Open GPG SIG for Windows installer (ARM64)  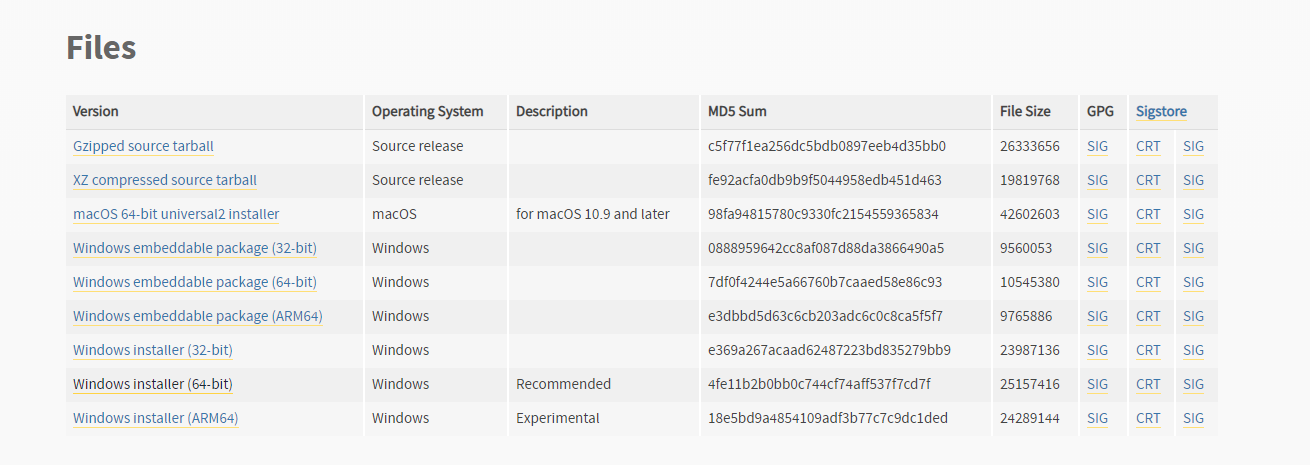tap(1097, 418)
